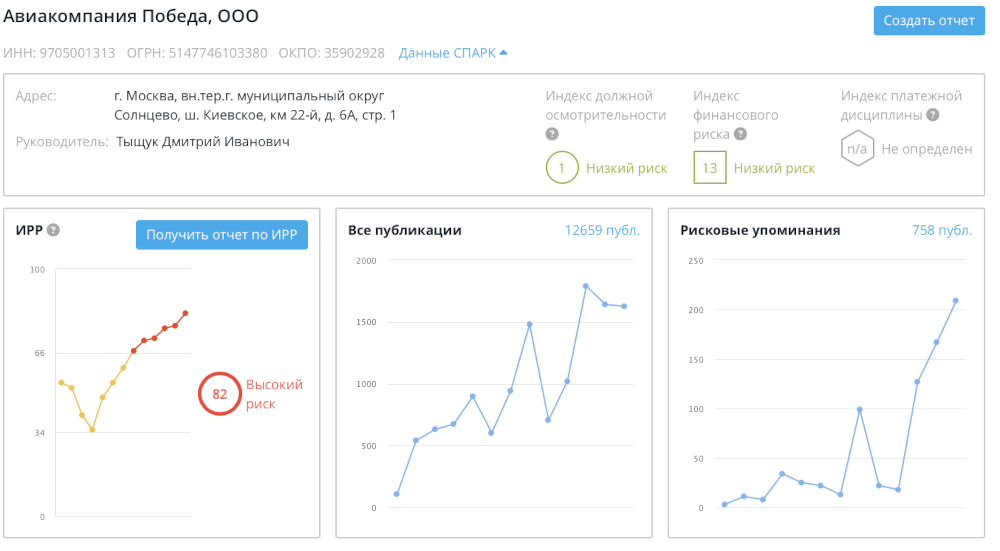Click lowest yellow point on ИРР chart

(x=92, y=430)
